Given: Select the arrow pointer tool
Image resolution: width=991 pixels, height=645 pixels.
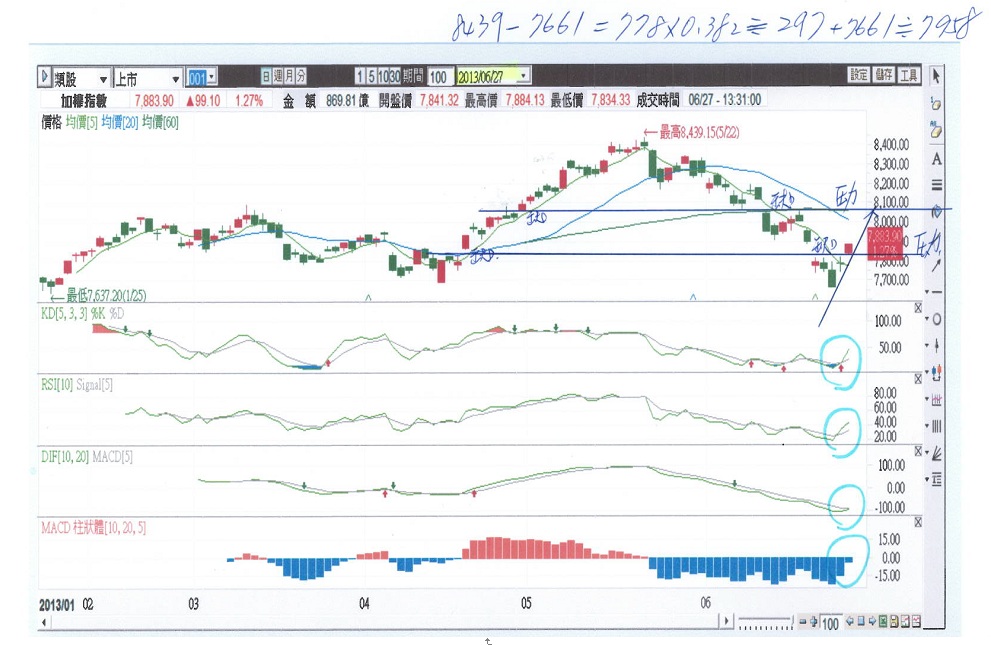Looking at the screenshot, I should pos(936,76).
